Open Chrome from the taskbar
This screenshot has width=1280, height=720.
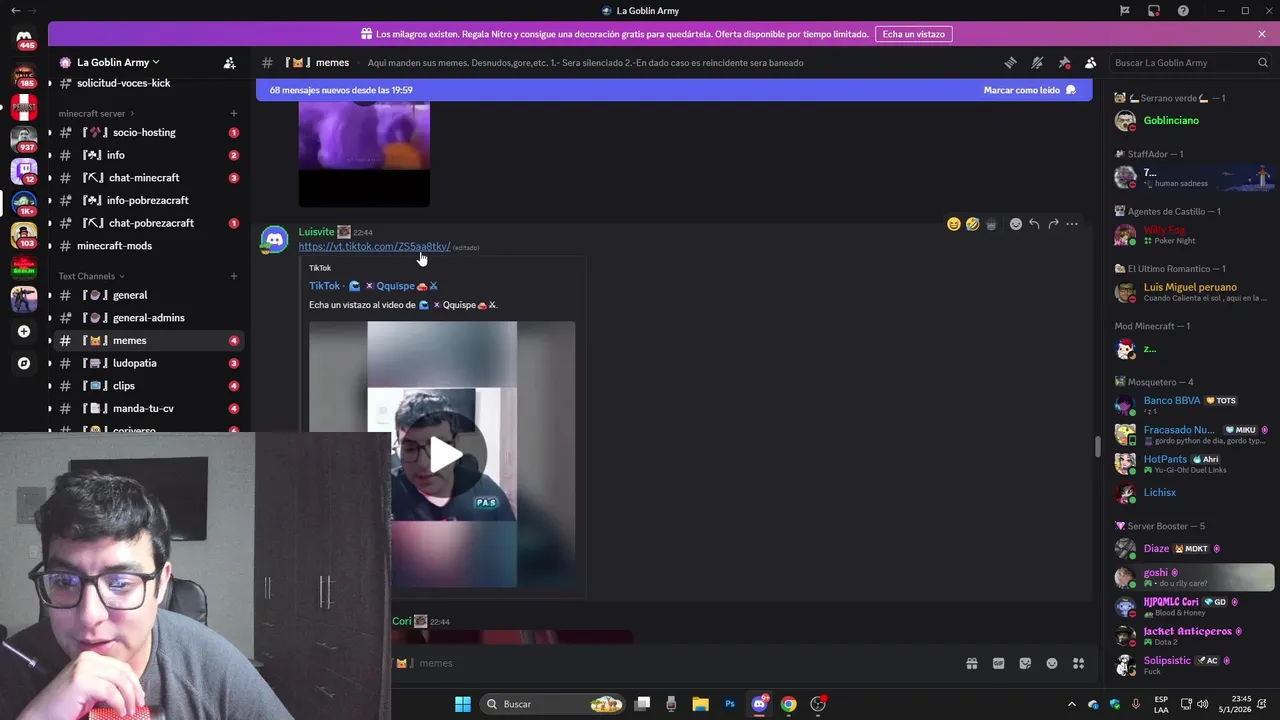tap(788, 704)
